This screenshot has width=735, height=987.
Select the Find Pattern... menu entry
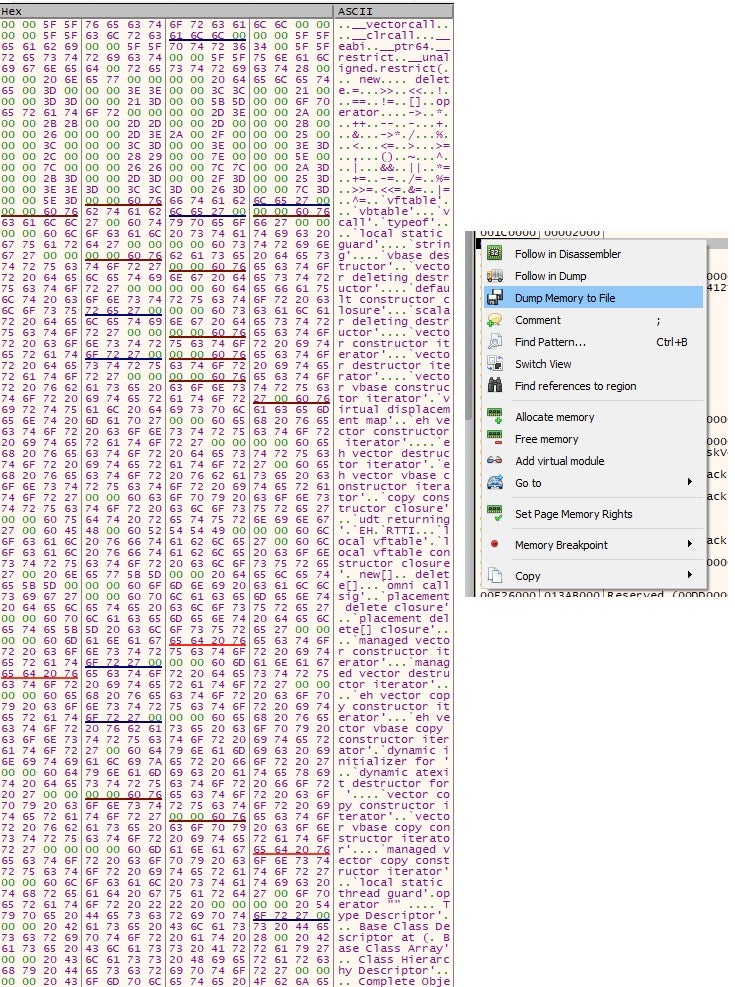tap(550, 342)
